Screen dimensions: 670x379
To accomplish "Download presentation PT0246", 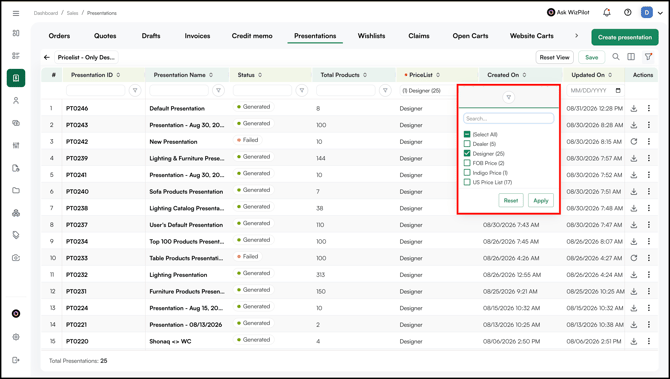I will tap(634, 109).
